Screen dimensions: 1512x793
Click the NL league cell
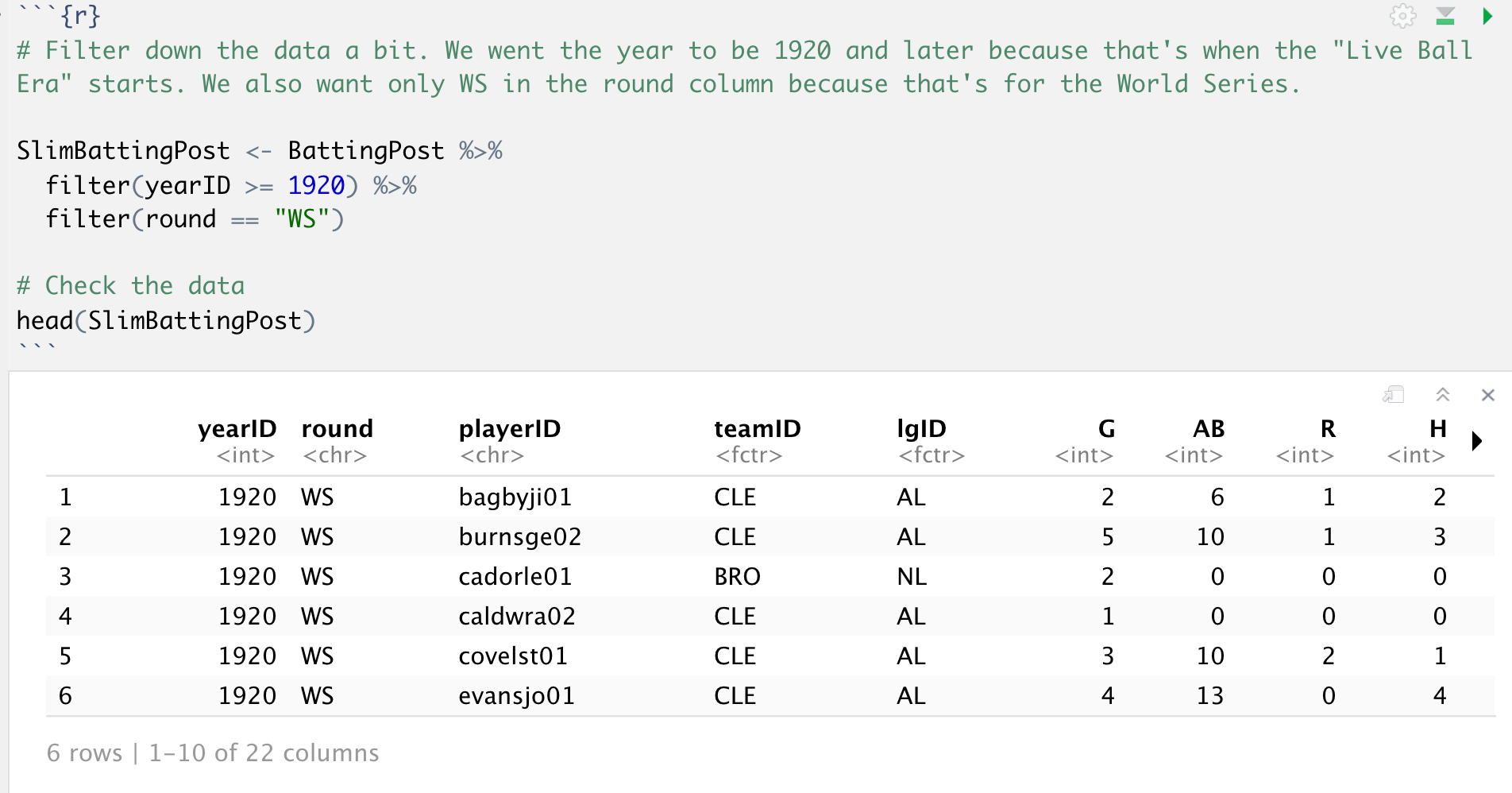coord(912,577)
